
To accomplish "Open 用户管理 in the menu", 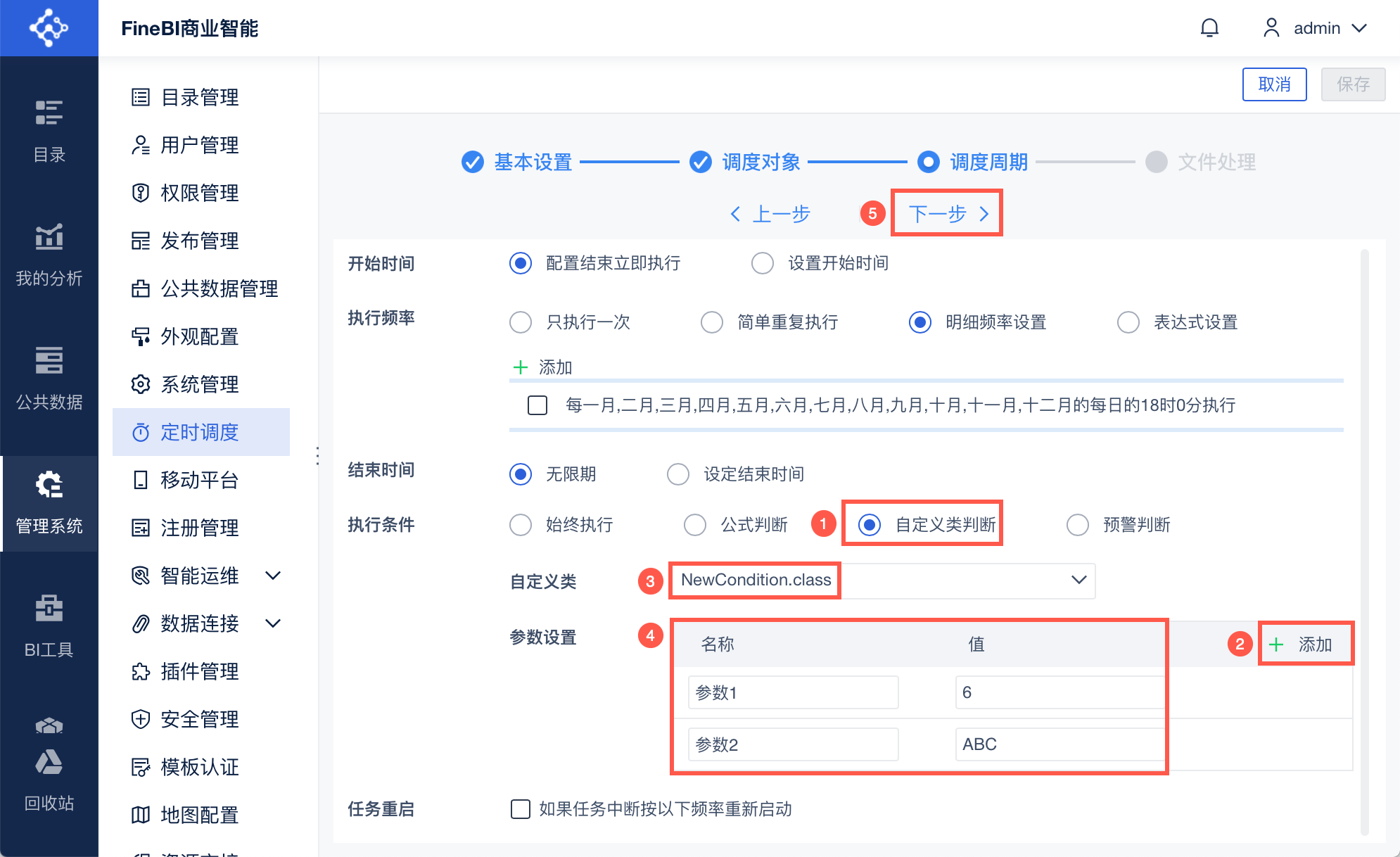I will (x=199, y=145).
